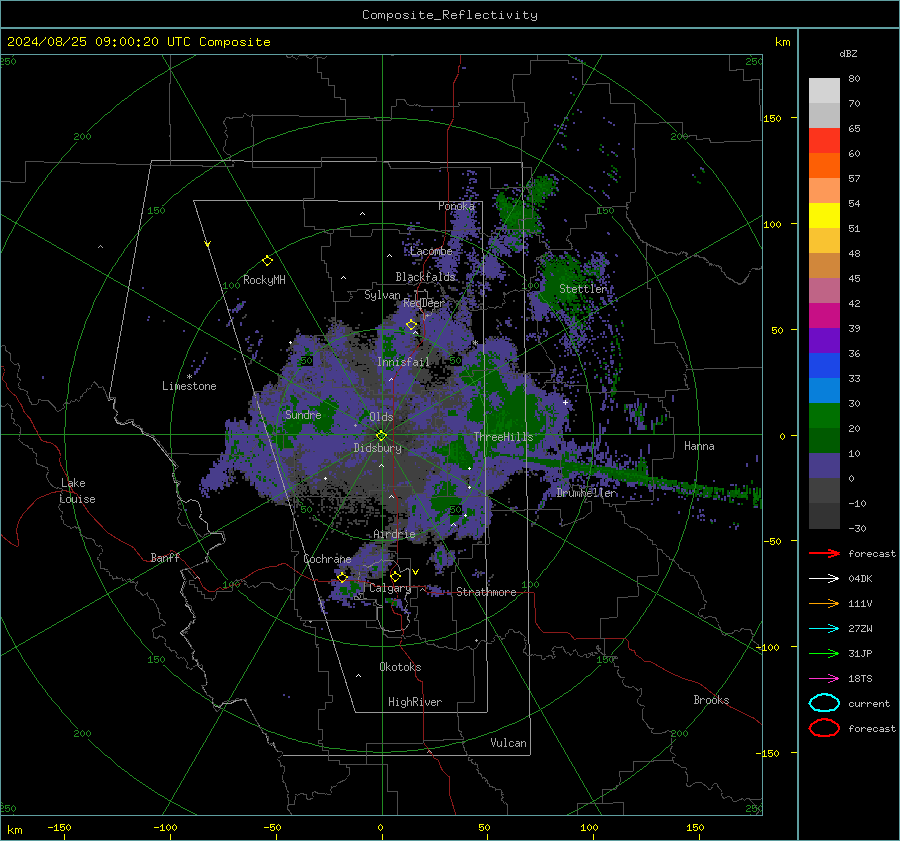Click the Strathmore city label

[486, 592]
